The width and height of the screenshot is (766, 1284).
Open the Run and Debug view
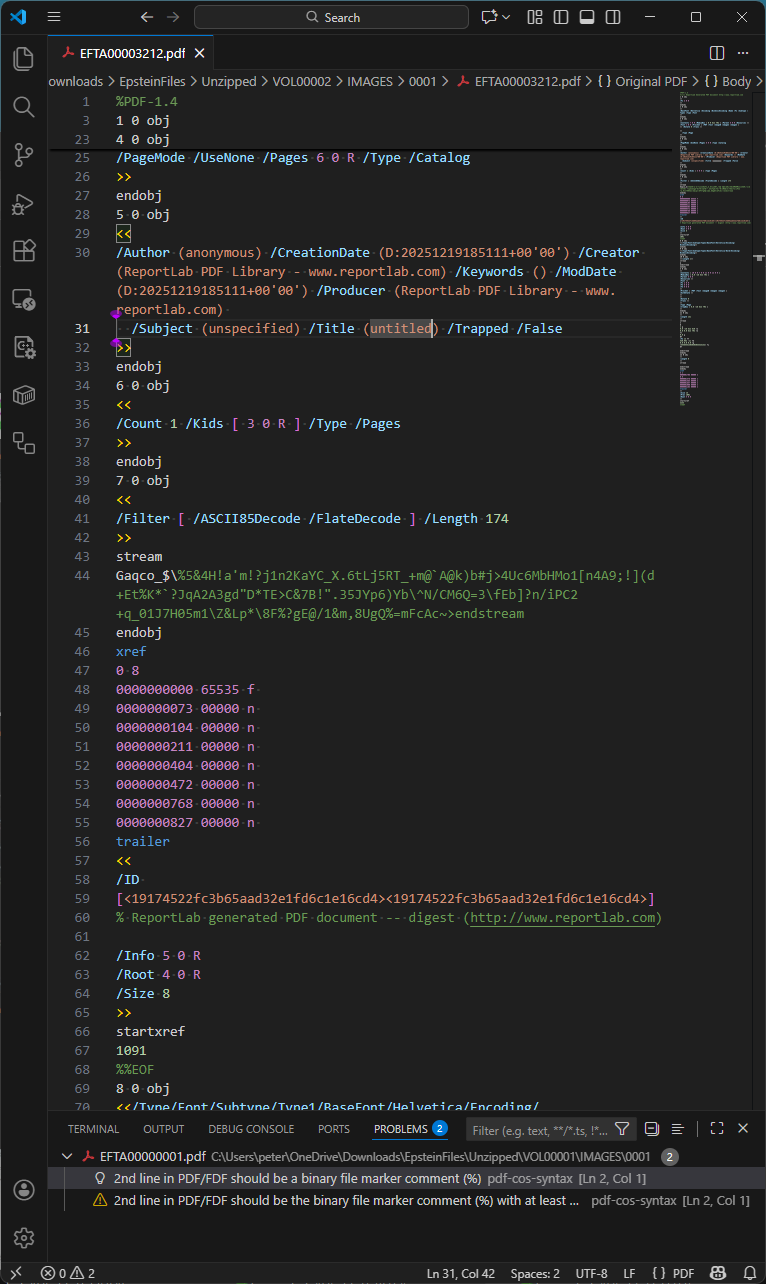click(x=23, y=205)
